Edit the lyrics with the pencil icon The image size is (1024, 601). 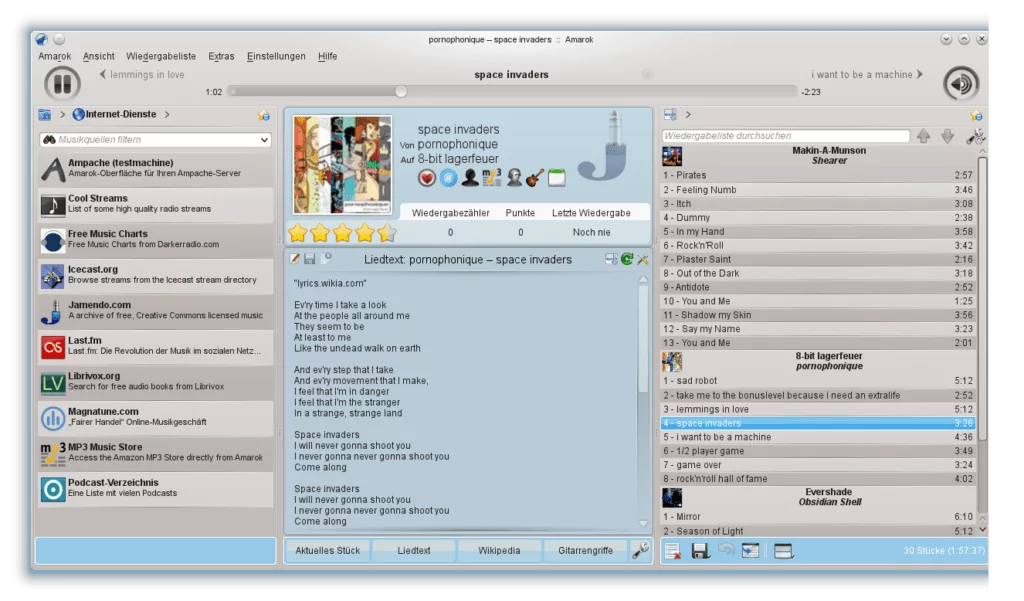pyautogui.click(x=295, y=259)
